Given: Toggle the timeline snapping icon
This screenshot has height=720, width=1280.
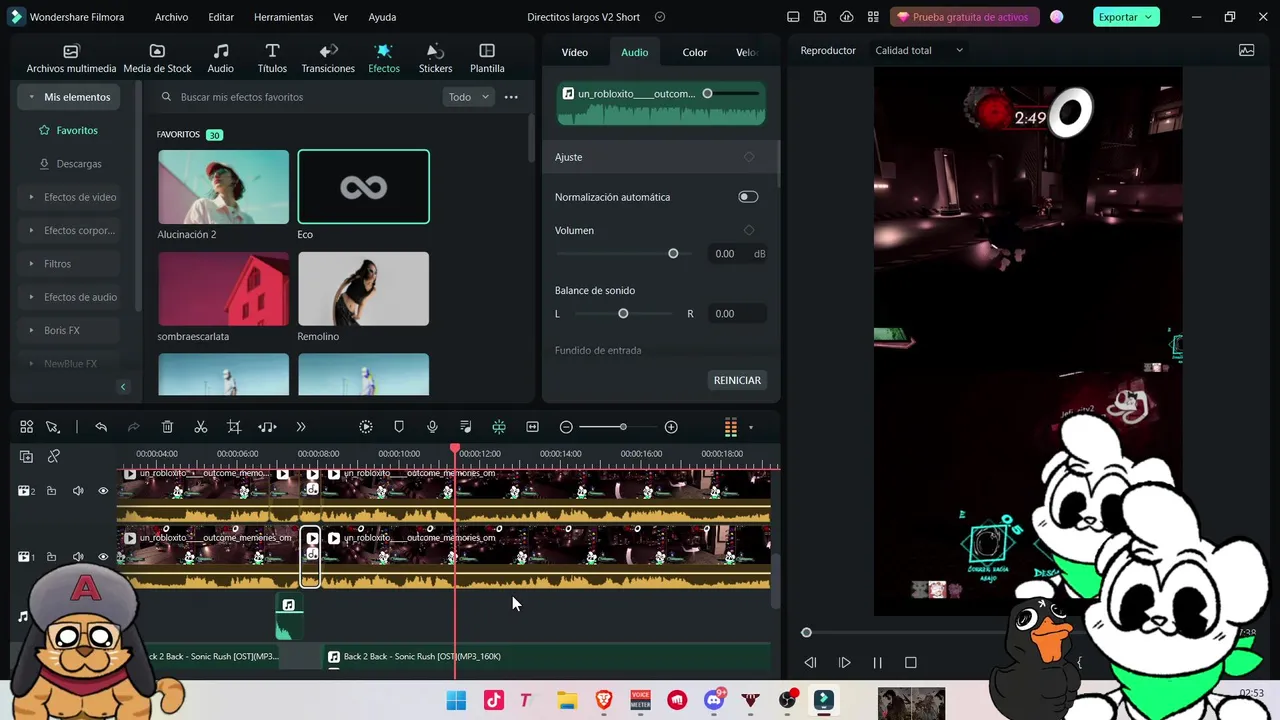Looking at the screenshot, I should click(499, 427).
